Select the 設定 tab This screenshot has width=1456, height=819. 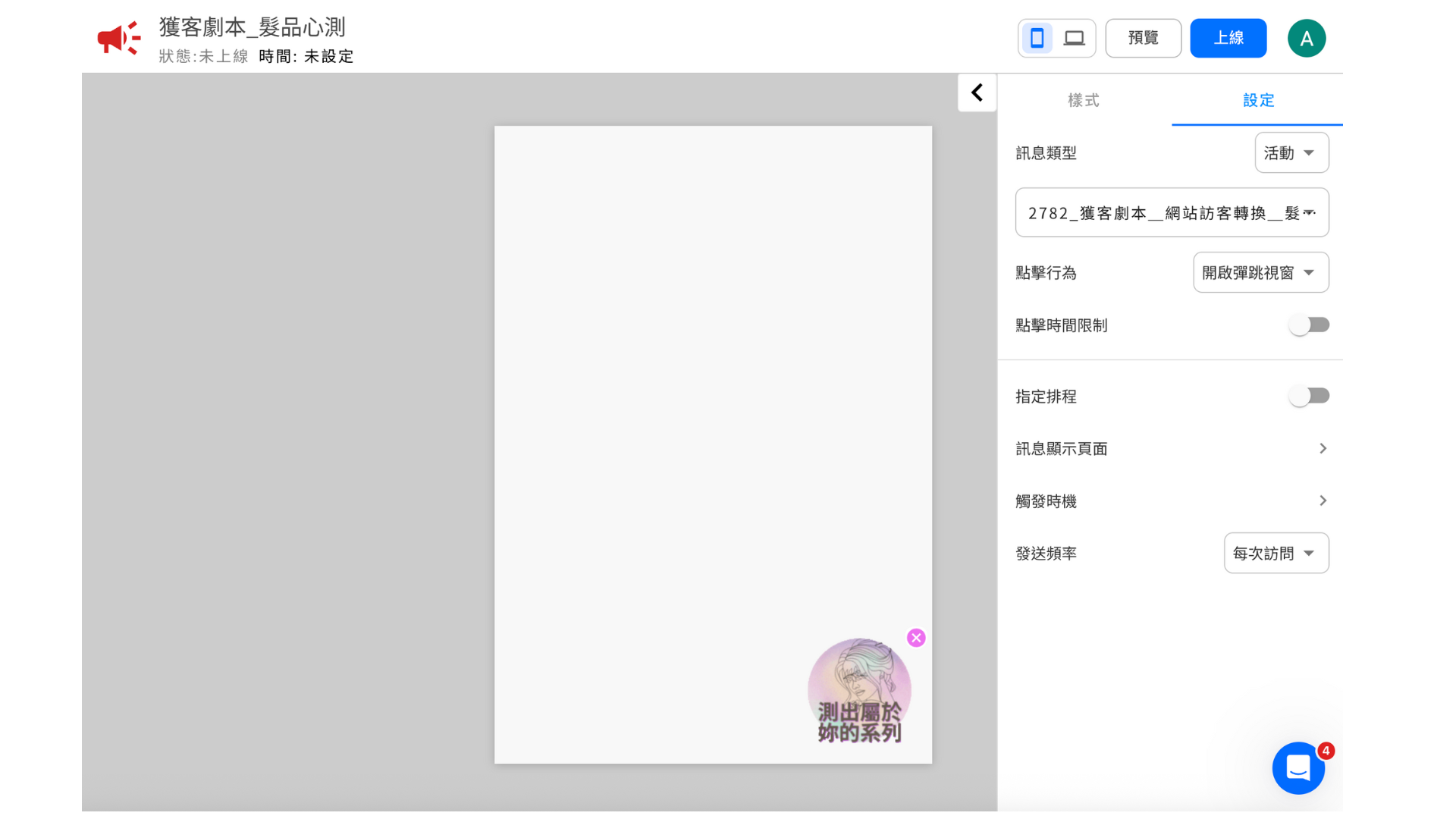[x=1258, y=100]
